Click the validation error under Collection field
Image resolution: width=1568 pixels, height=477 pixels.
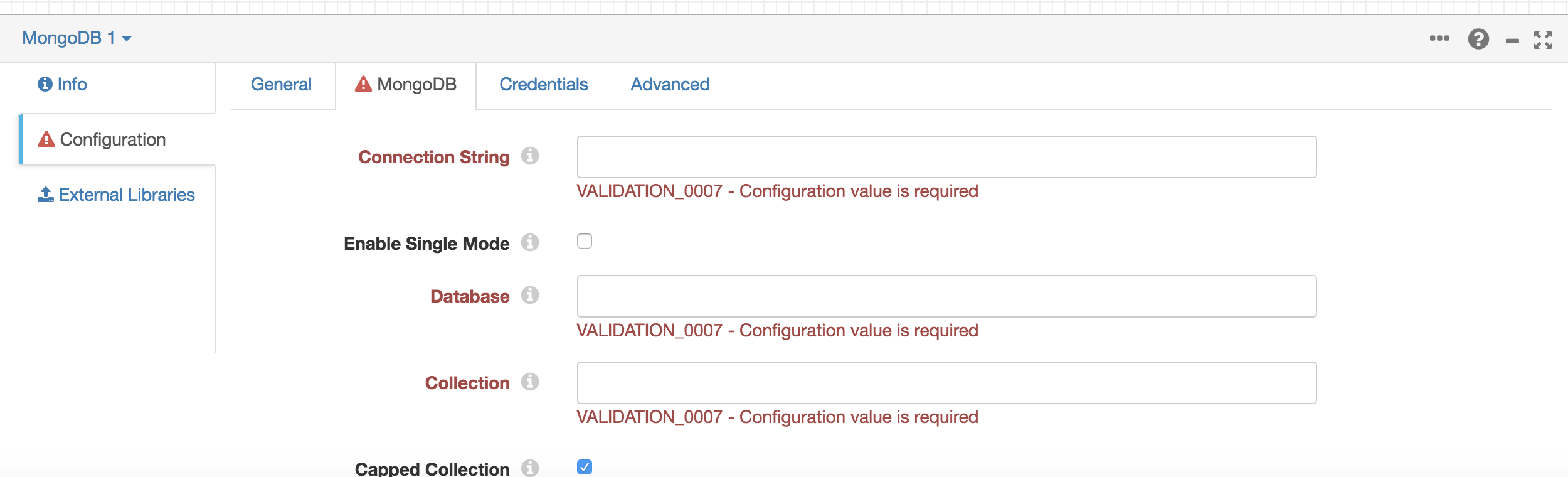point(777,417)
